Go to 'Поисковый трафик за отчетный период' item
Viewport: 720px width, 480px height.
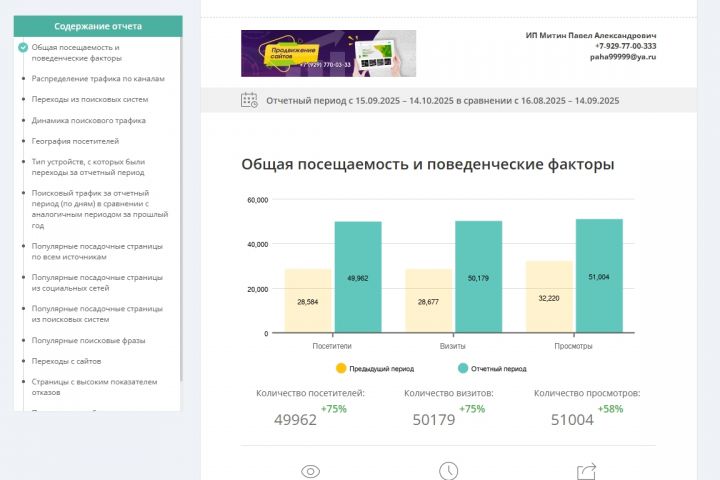point(100,209)
